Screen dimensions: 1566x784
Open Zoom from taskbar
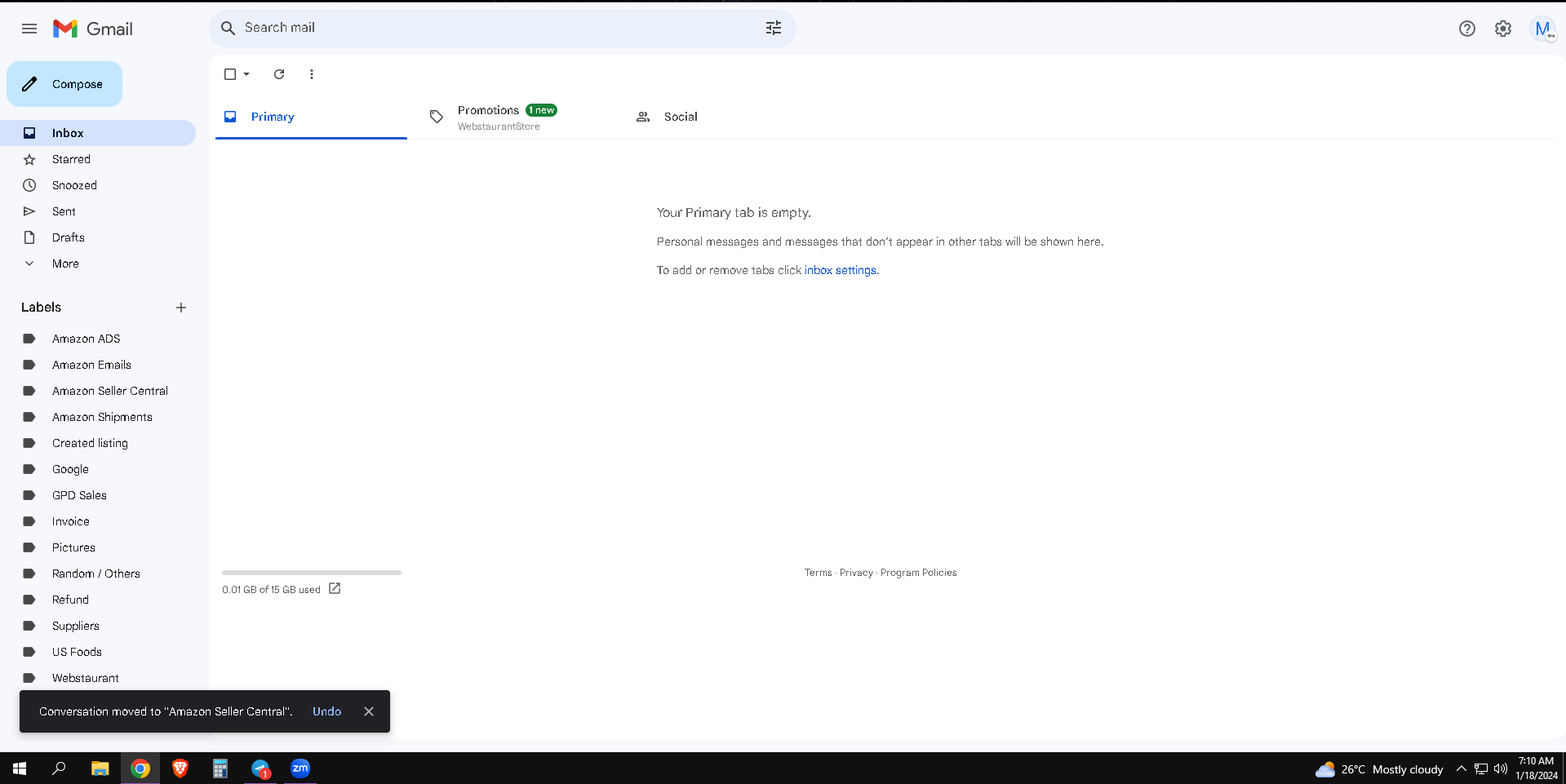click(300, 768)
